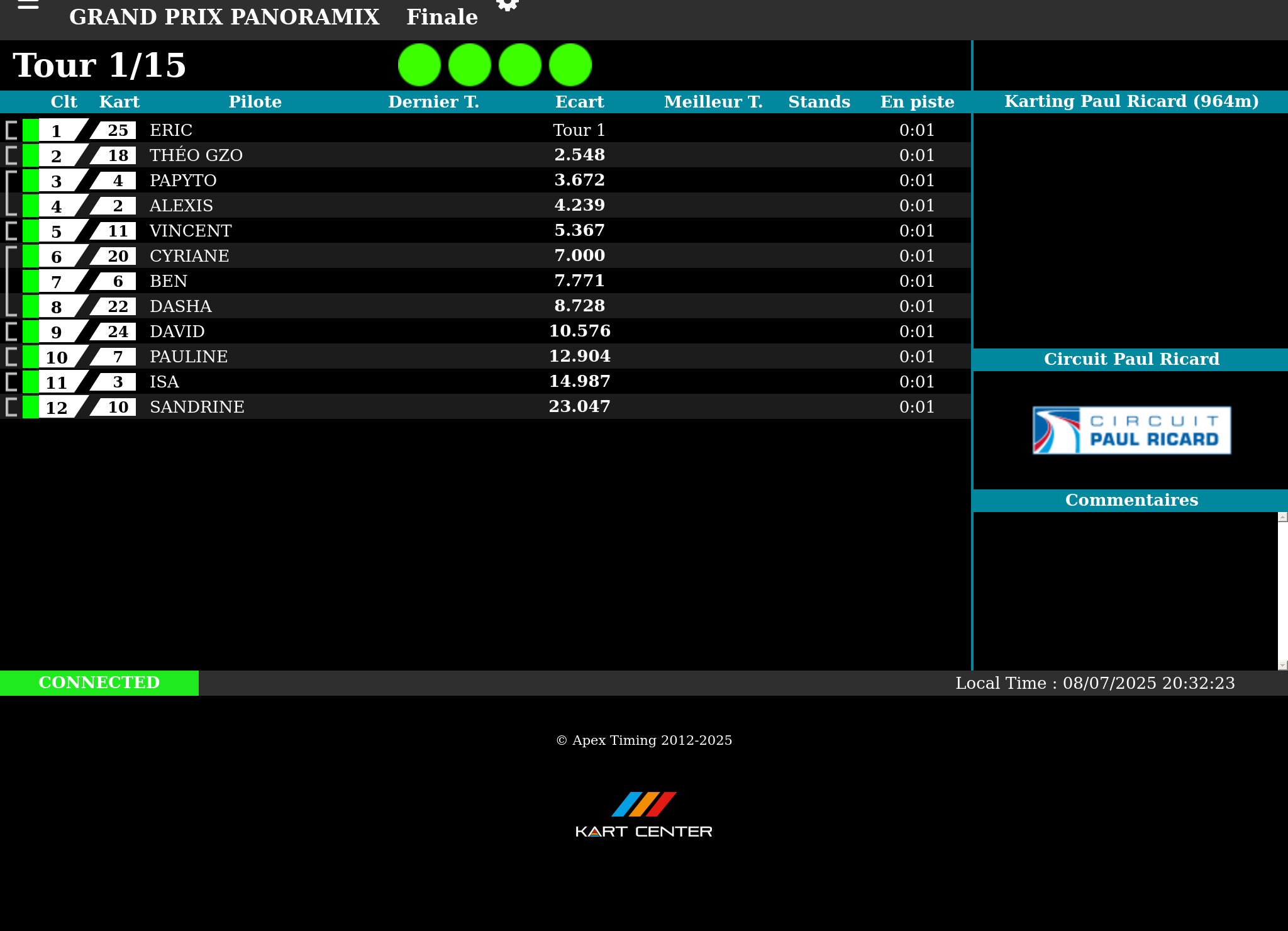Click the Commentaires panel header
This screenshot has height=931, width=1288.
(1131, 500)
